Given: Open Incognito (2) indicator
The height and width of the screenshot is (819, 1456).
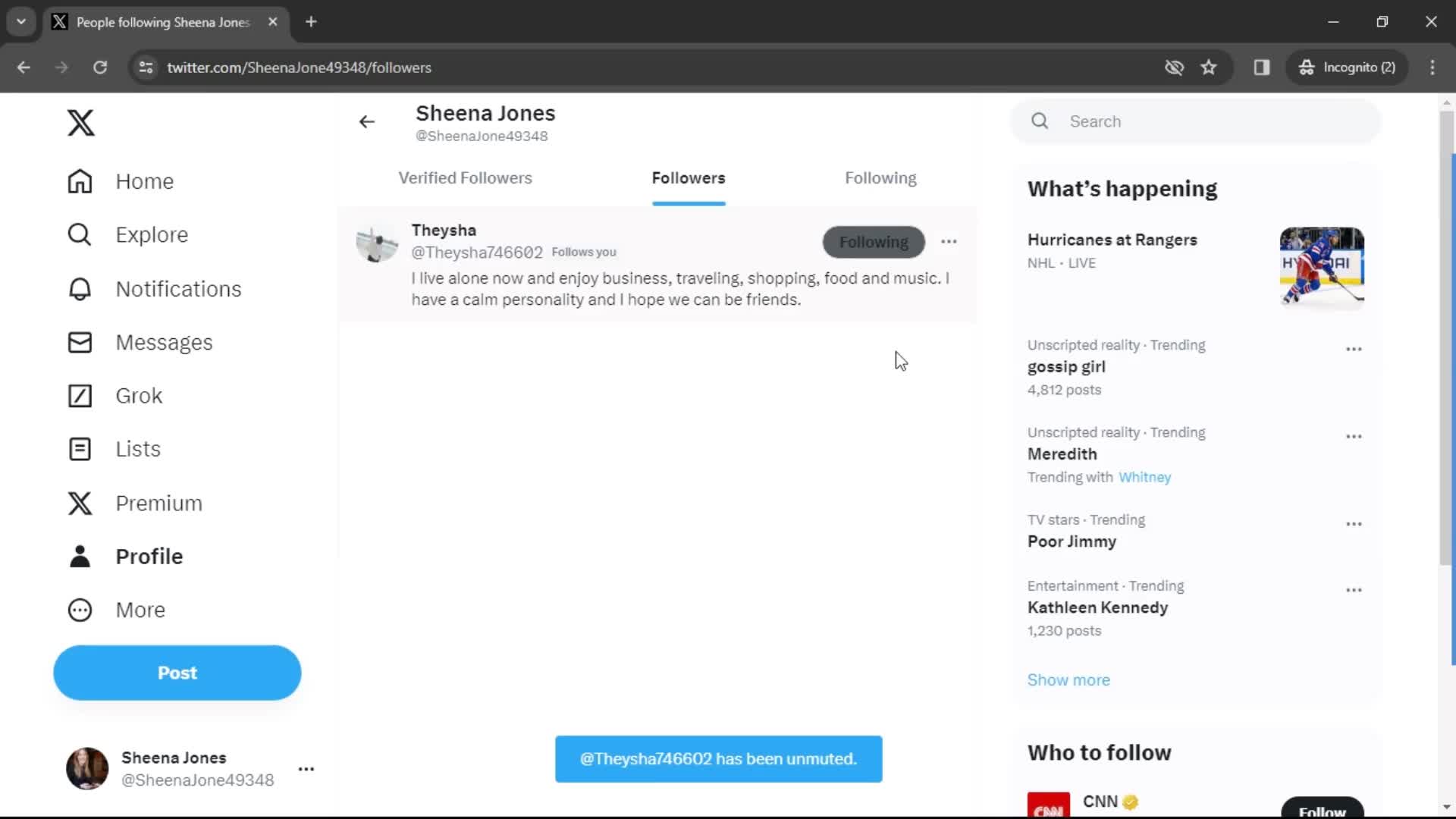Looking at the screenshot, I should tap(1347, 67).
